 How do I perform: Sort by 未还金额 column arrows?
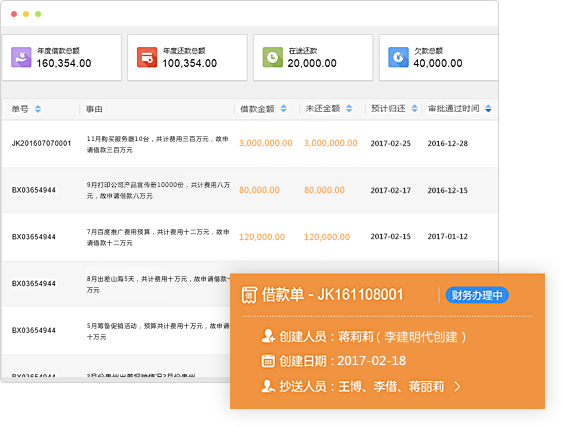[x=349, y=108]
